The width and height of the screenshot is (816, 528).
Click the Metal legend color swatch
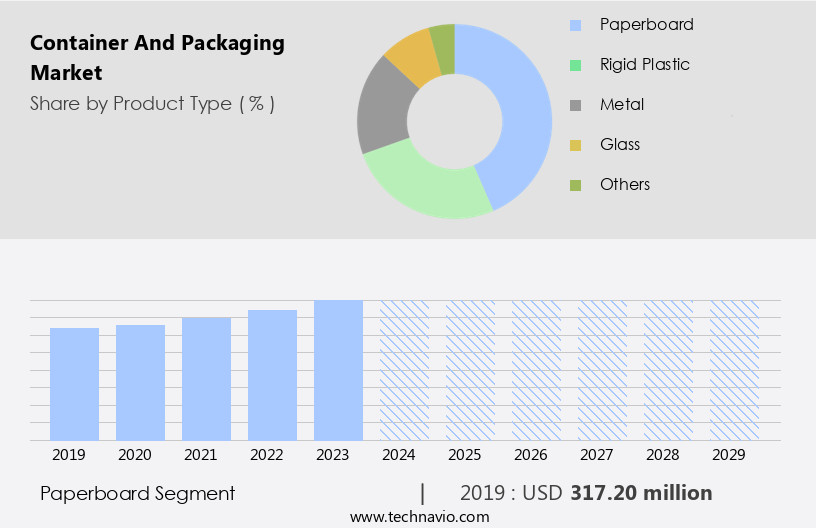click(575, 105)
